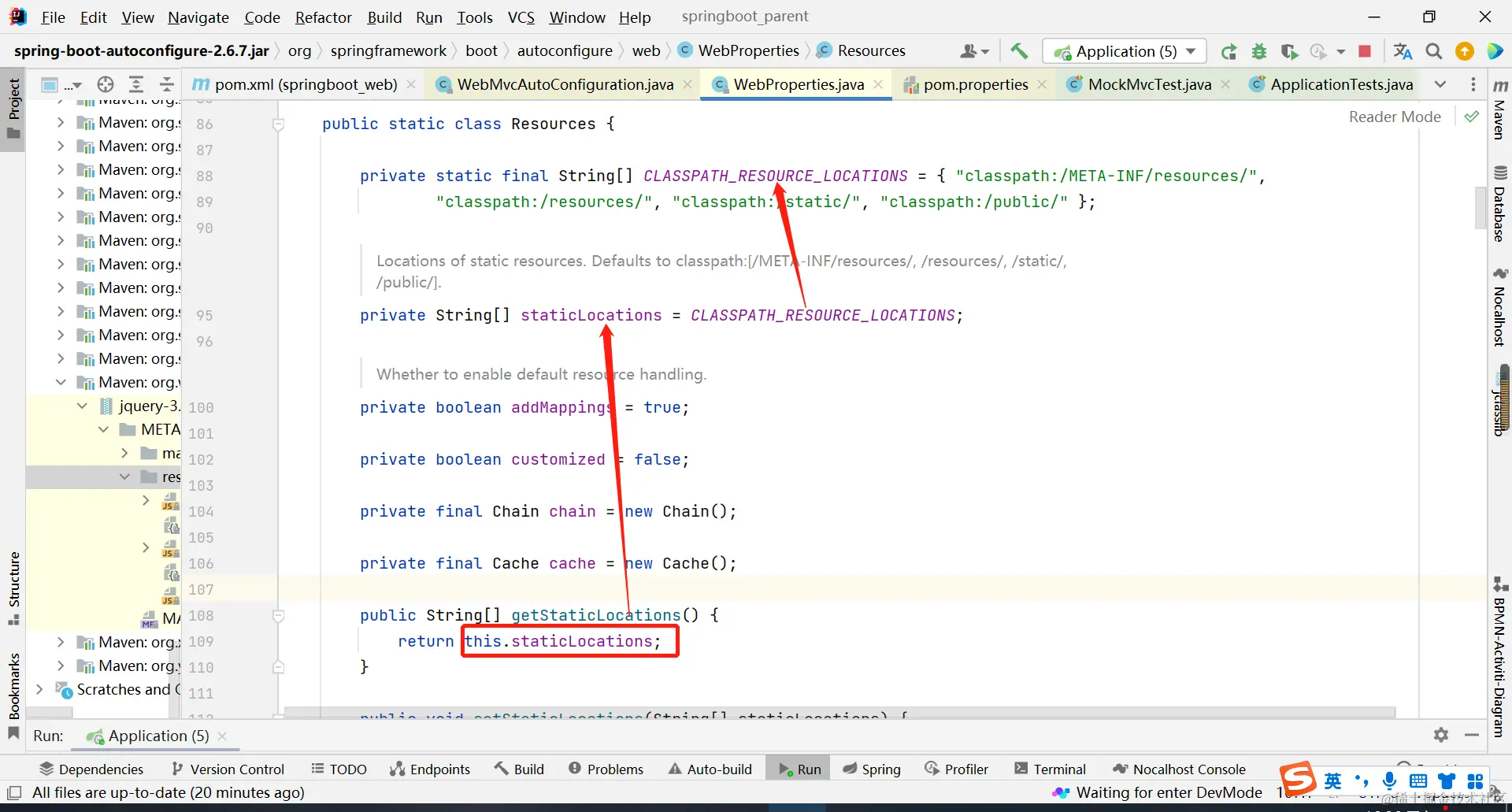Start debugging with the bug icon
The height and width of the screenshot is (812, 1512).
[x=1259, y=52]
